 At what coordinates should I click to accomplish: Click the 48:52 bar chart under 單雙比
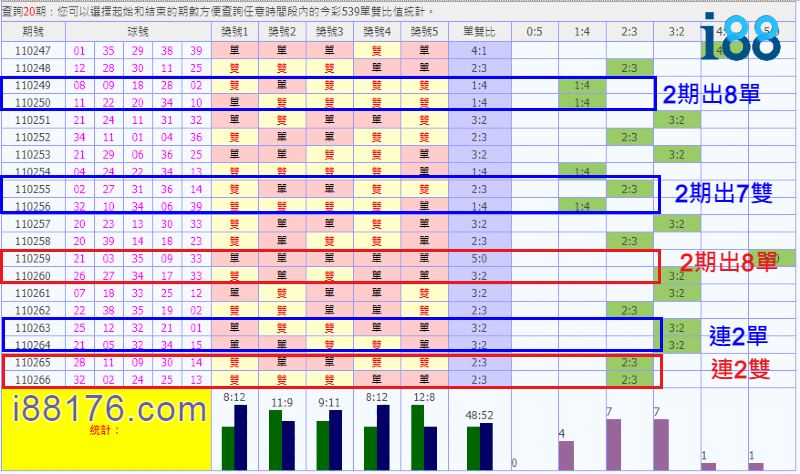click(x=479, y=438)
